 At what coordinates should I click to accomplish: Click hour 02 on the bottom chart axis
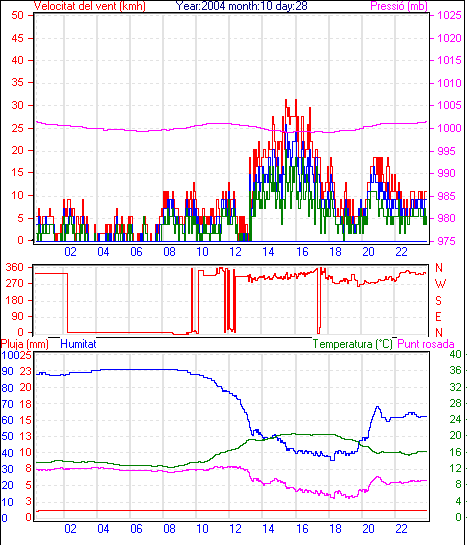point(70,529)
